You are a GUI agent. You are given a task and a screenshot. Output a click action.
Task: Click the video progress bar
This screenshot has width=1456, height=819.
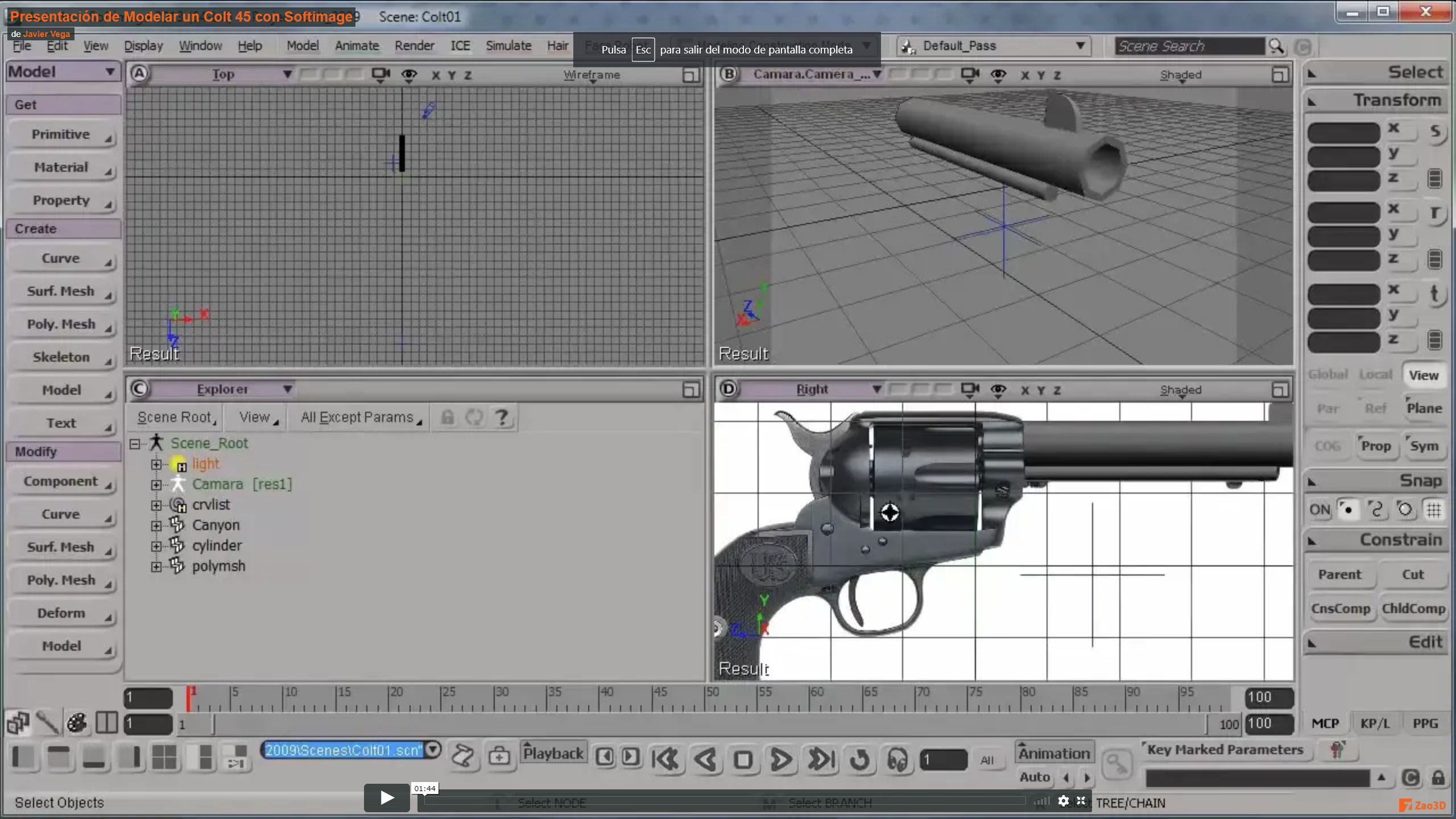click(726, 801)
